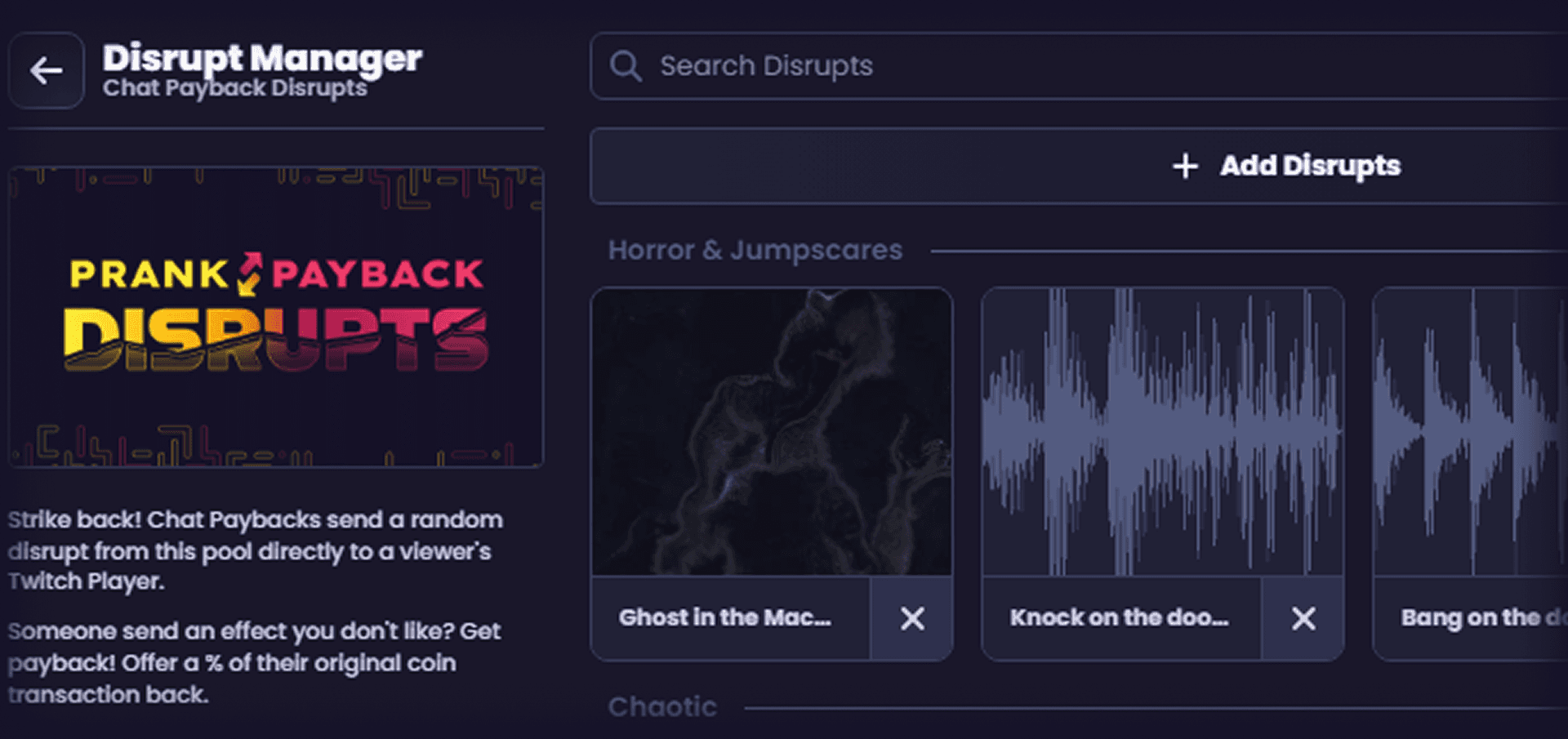The image size is (1568, 739).
Task: Select the Knock on the doo... waveform thumbnail
Action: (1163, 432)
